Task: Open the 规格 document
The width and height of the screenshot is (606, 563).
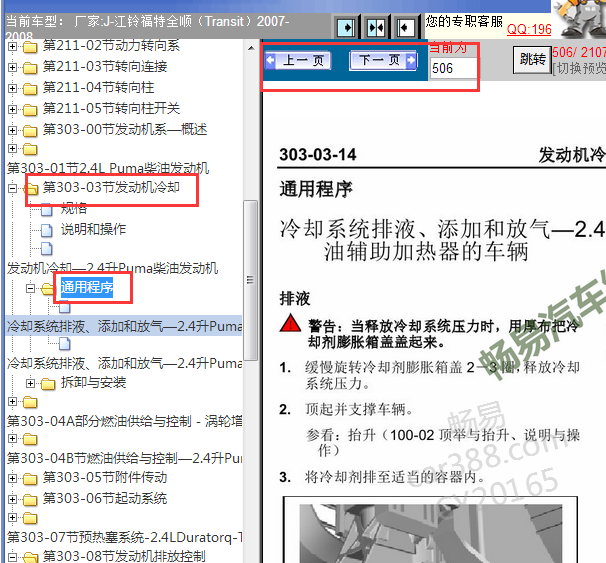Action: 74,208
